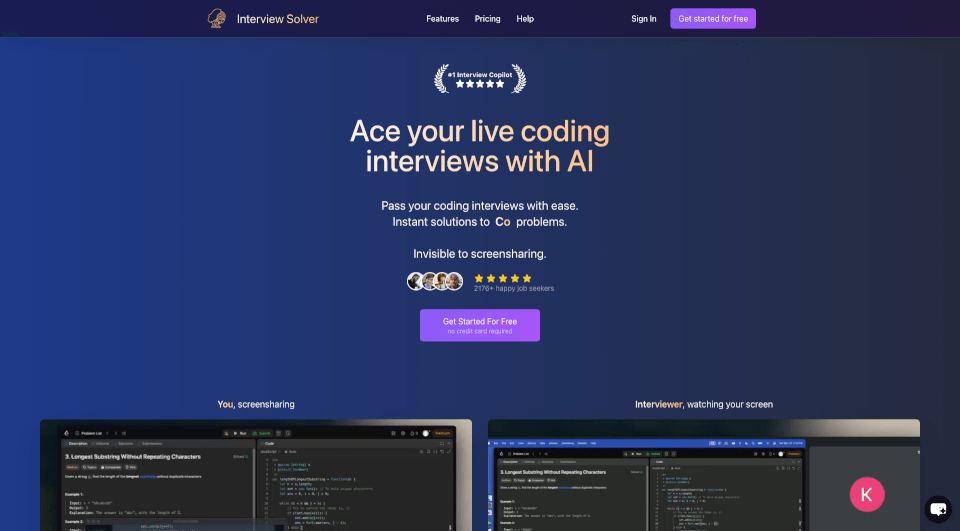
Task: Click the Sign In link
Action: 644,19
